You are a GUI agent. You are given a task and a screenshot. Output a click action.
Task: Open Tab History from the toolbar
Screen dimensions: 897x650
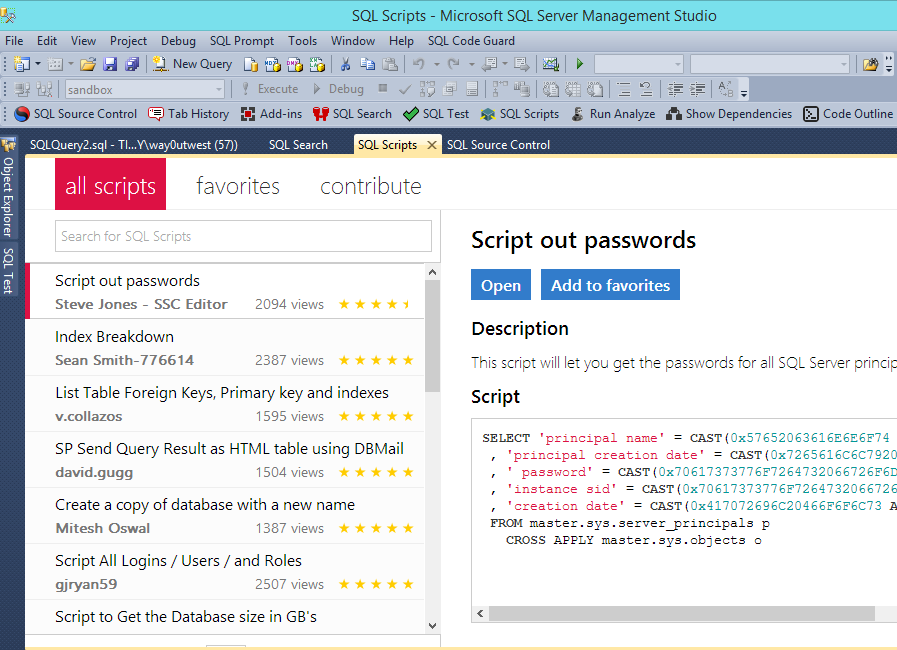point(189,114)
